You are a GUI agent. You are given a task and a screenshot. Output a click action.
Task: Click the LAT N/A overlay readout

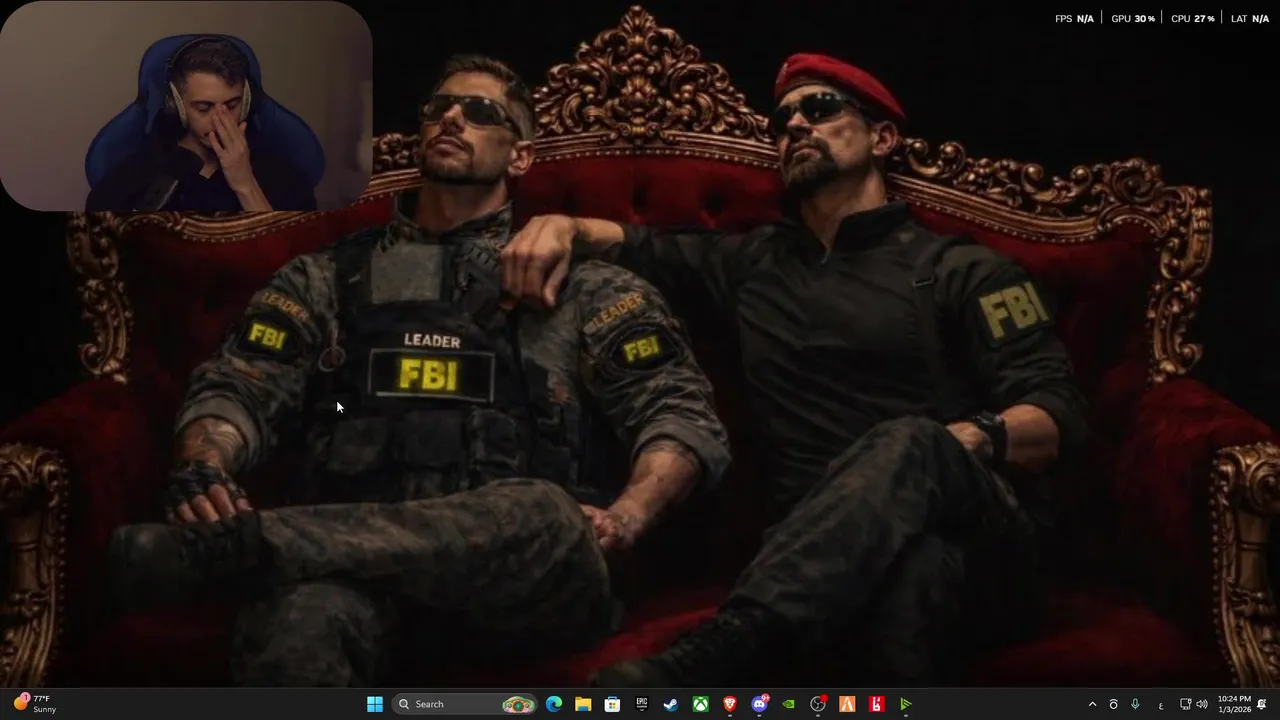(1250, 19)
